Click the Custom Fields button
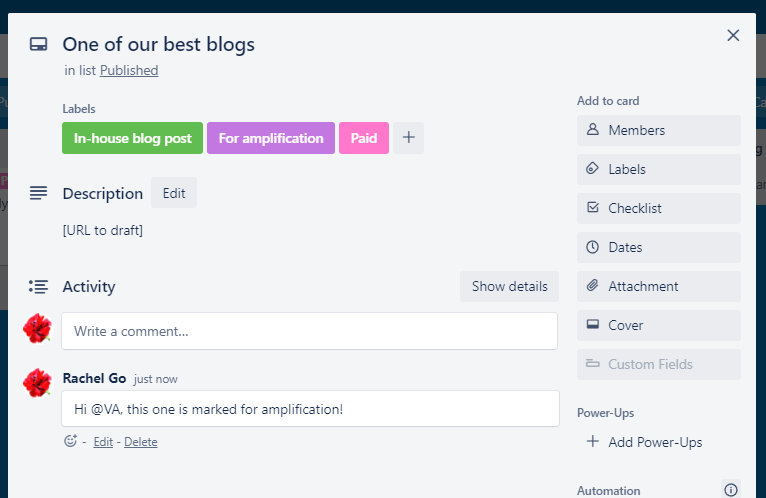 pyautogui.click(x=659, y=365)
